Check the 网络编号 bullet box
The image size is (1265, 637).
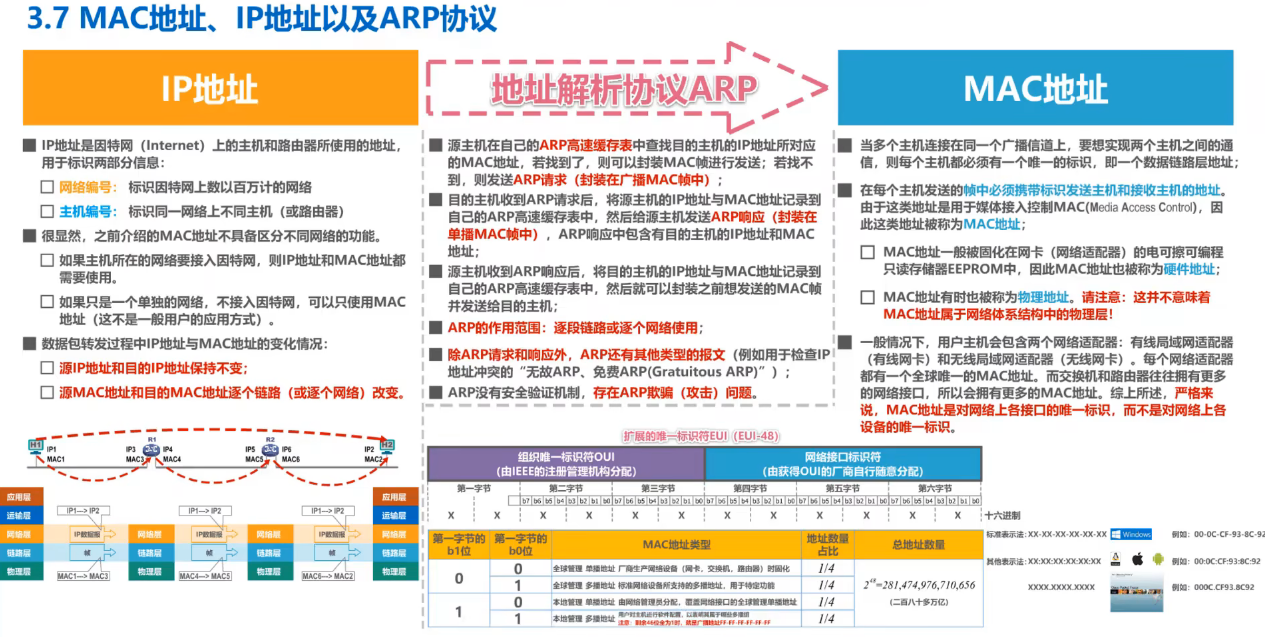(47, 187)
